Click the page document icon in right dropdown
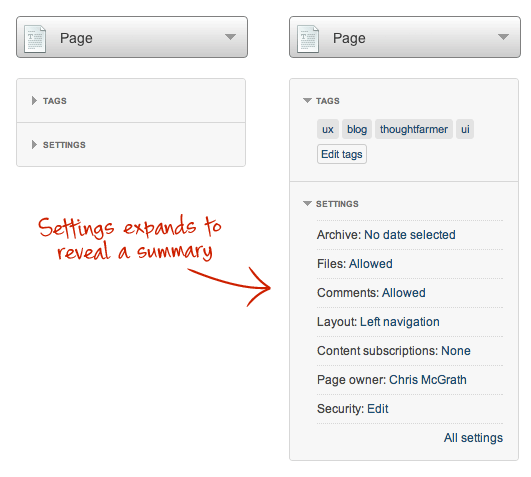 (308, 39)
